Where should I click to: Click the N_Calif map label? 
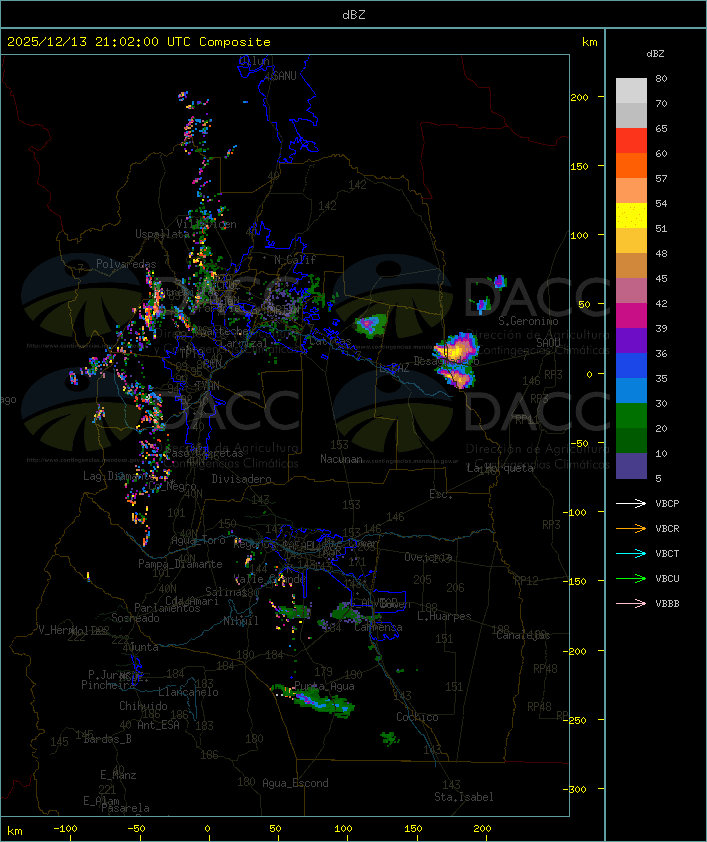click(295, 259)
